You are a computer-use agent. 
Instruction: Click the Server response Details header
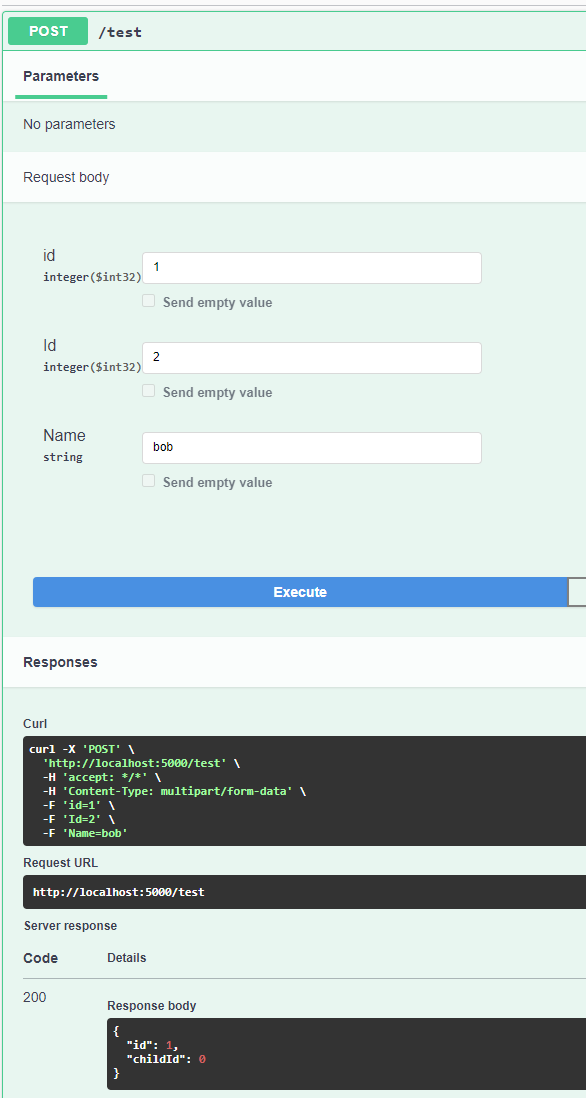click(126, 958)
